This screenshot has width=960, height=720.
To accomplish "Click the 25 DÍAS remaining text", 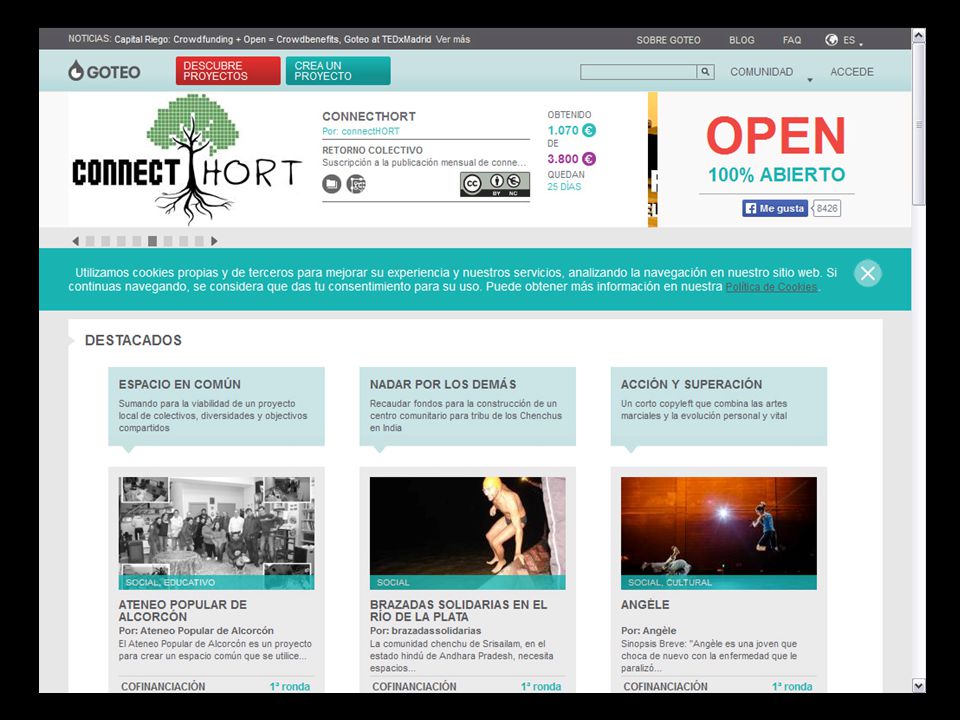I will click(x=564, y=187).
